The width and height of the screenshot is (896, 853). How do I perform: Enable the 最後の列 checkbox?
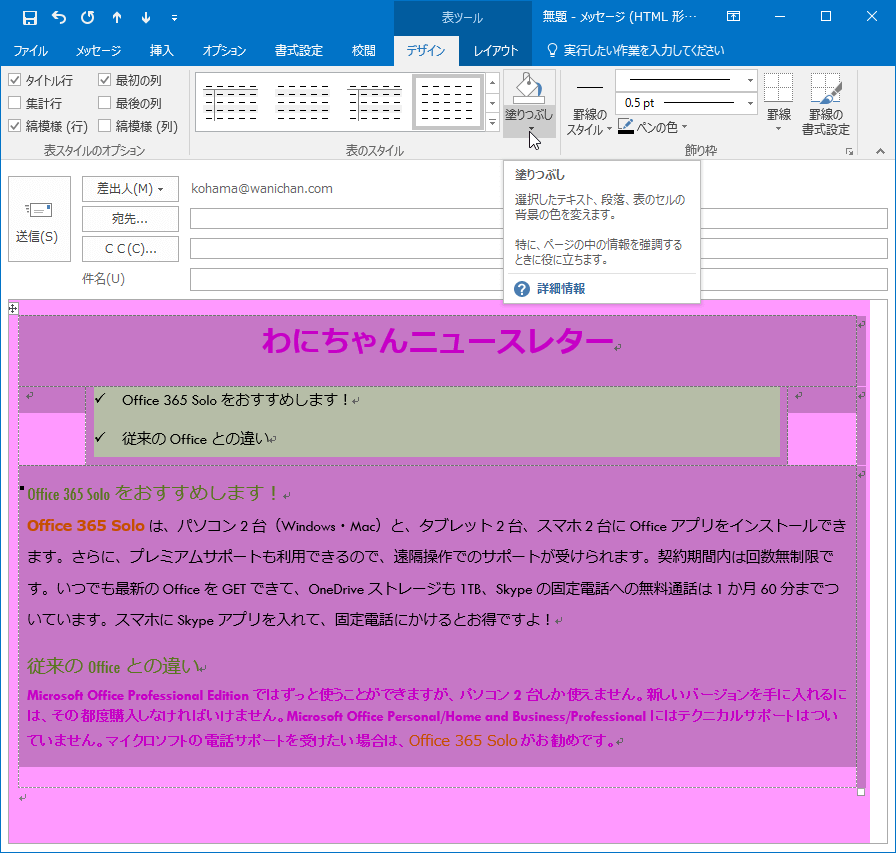pyautogui.click(x=104, y=103)
